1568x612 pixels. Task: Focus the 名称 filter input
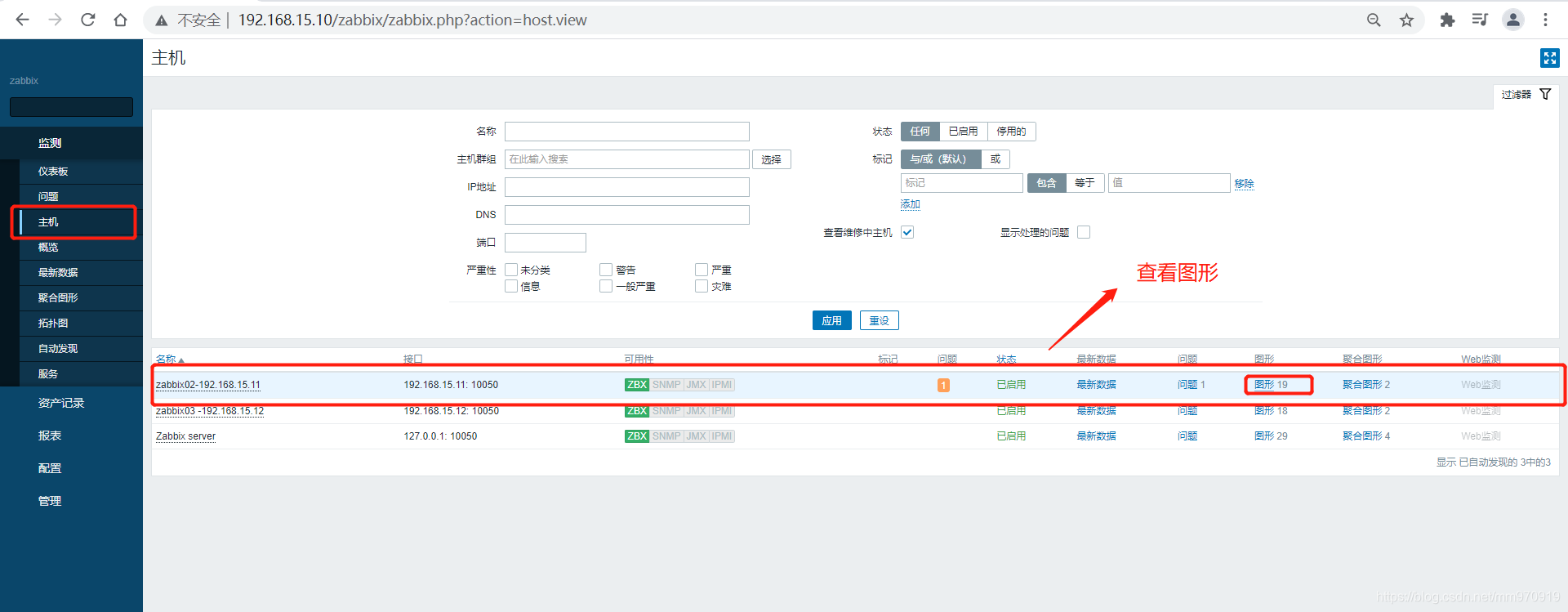(627, 132)
